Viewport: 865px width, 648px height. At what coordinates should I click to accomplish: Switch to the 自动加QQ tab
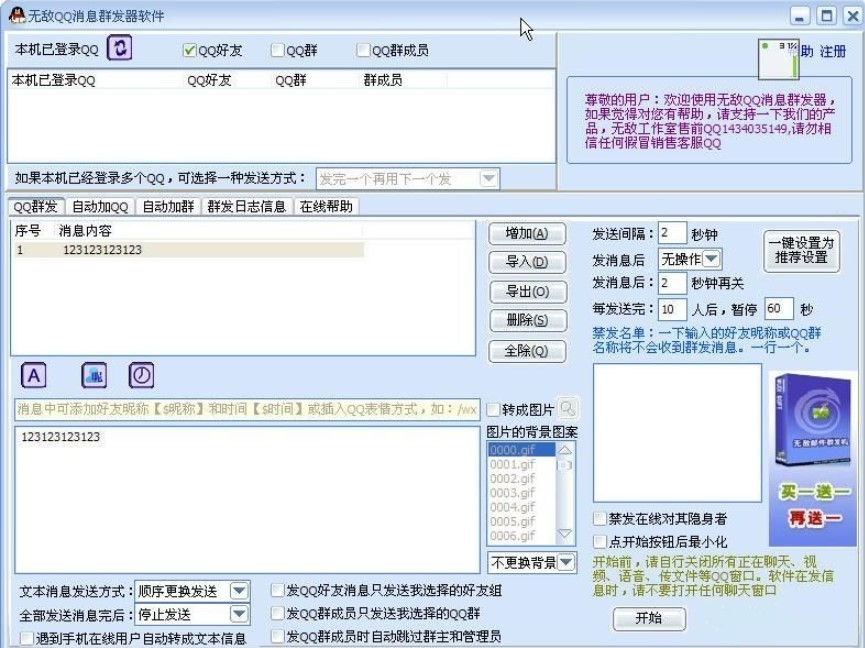point(100,207)
